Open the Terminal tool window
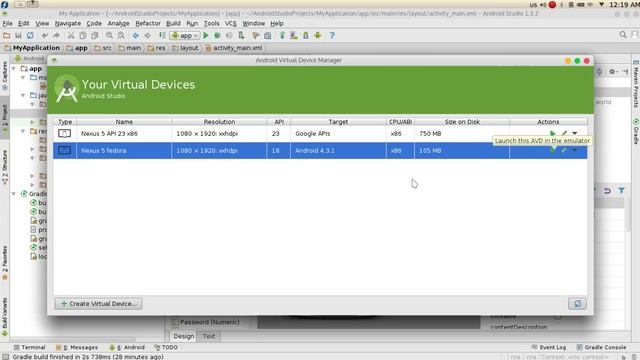640x360 pixels. [x=29, y=347]
